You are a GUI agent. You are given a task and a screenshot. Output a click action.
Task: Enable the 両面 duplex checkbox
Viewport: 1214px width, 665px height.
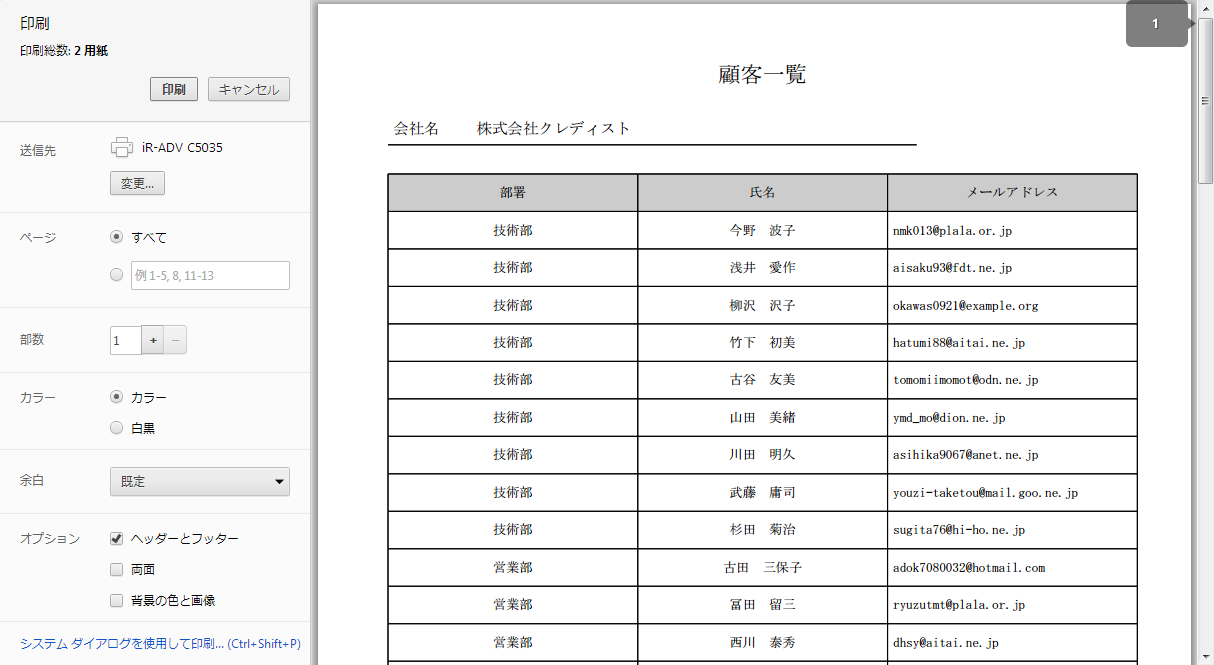[117, 570]
